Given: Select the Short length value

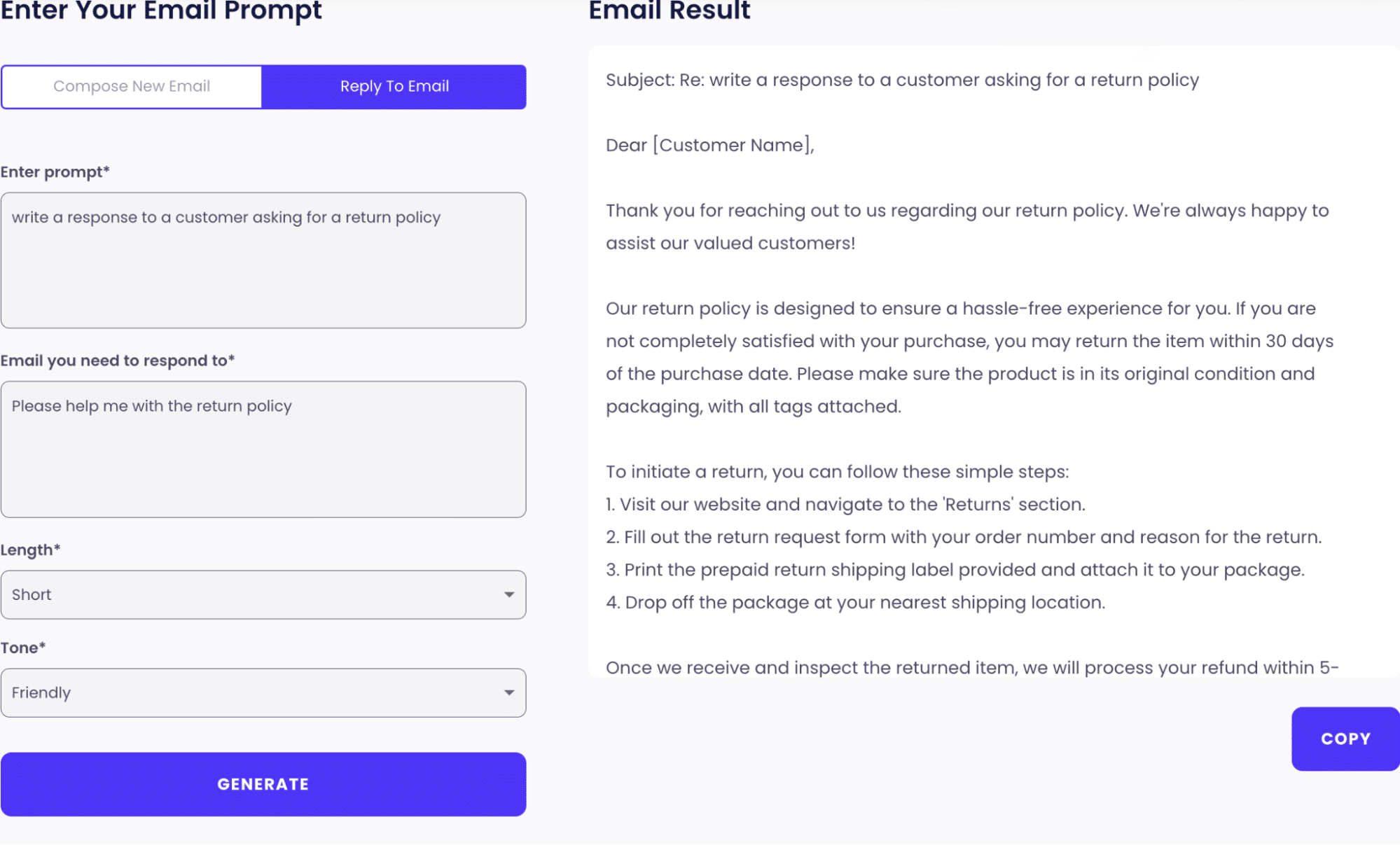Looking at the screenshot, I should point(32,594).
